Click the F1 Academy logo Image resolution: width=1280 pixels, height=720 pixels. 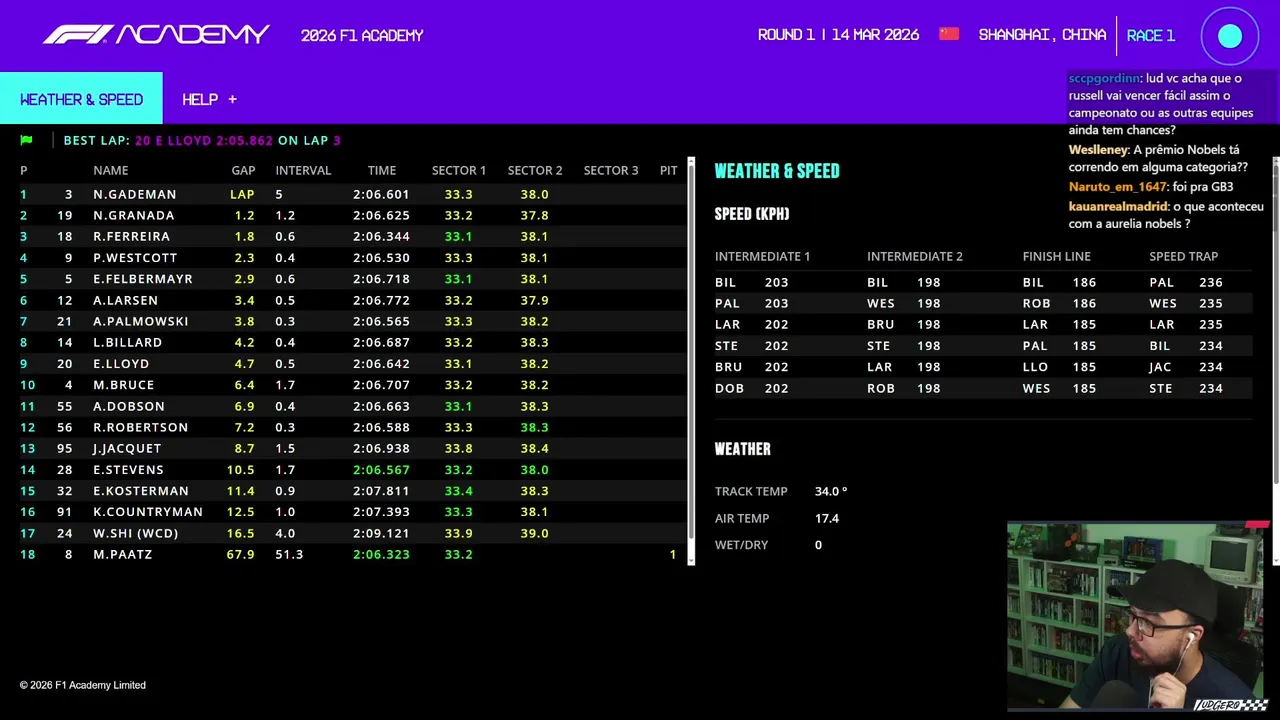156,35
